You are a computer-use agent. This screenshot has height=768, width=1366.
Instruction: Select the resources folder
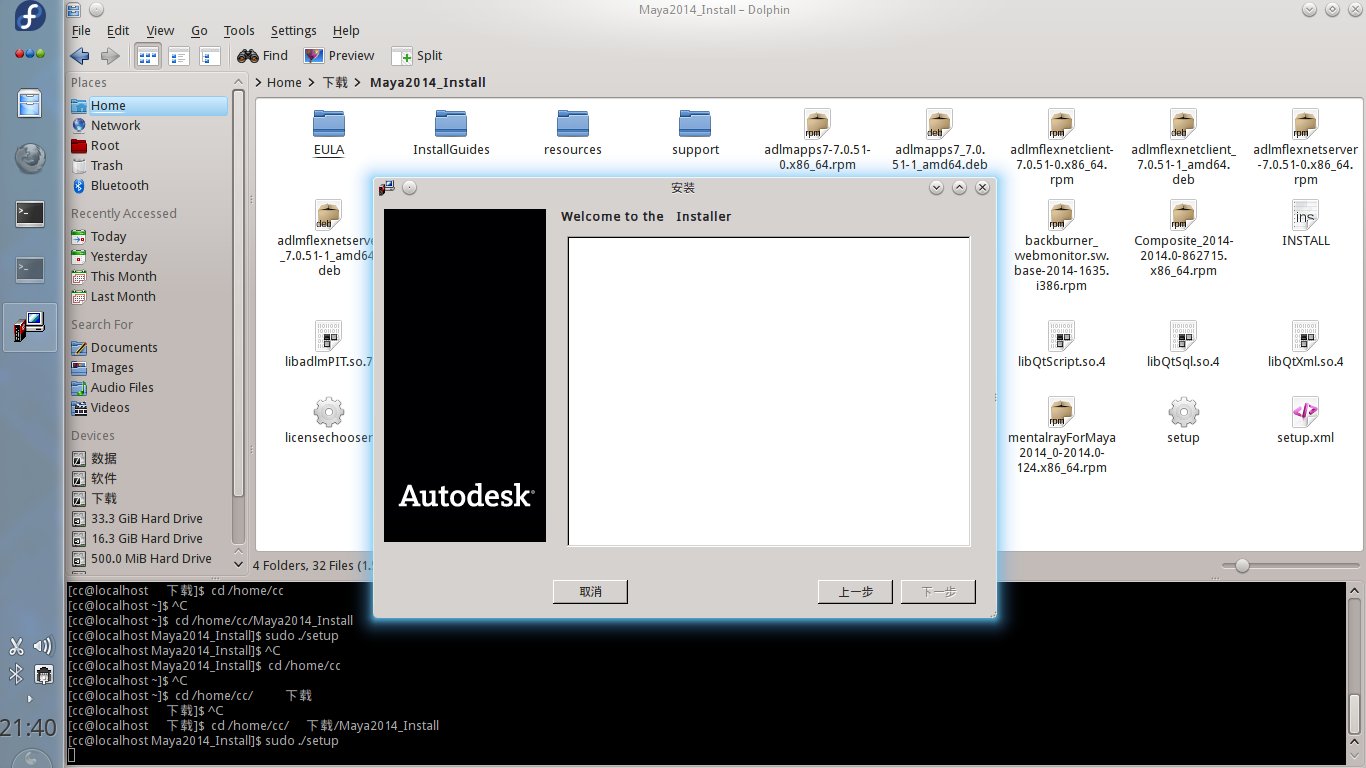(573, 132)
